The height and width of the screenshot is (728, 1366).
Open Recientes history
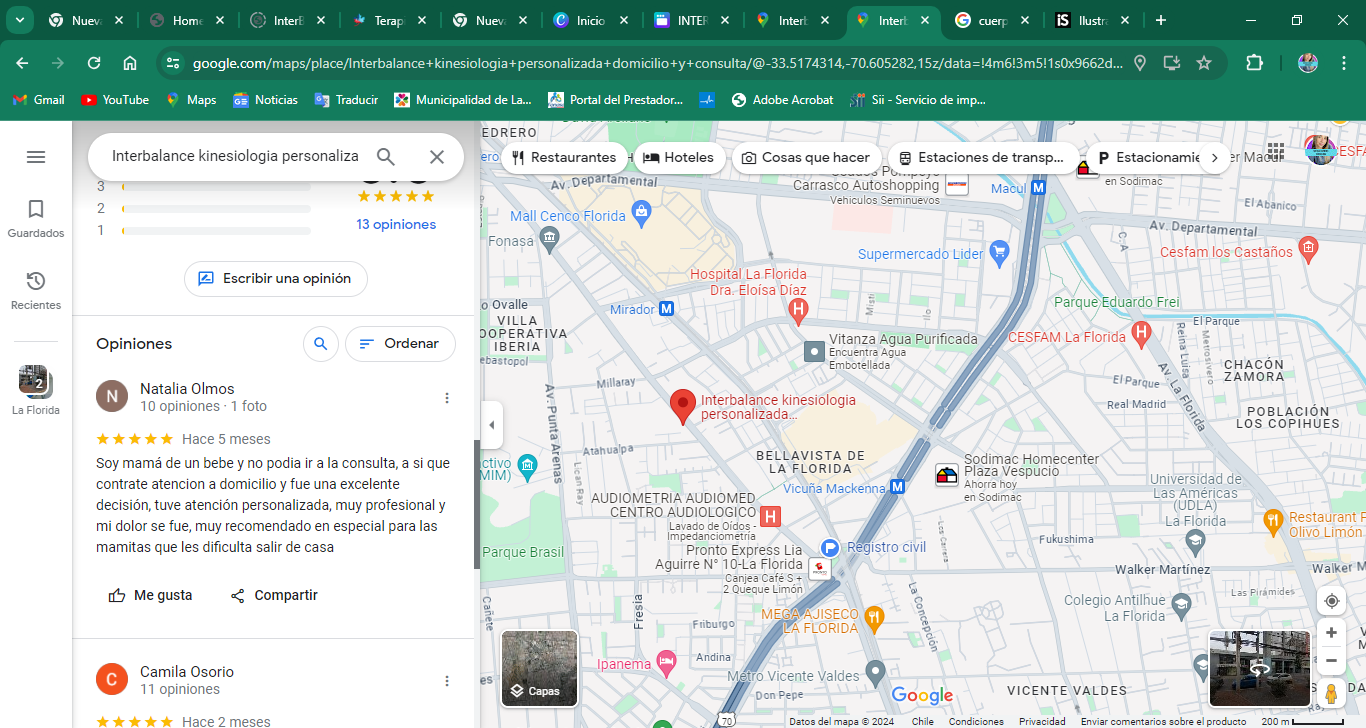coord(36,291)
